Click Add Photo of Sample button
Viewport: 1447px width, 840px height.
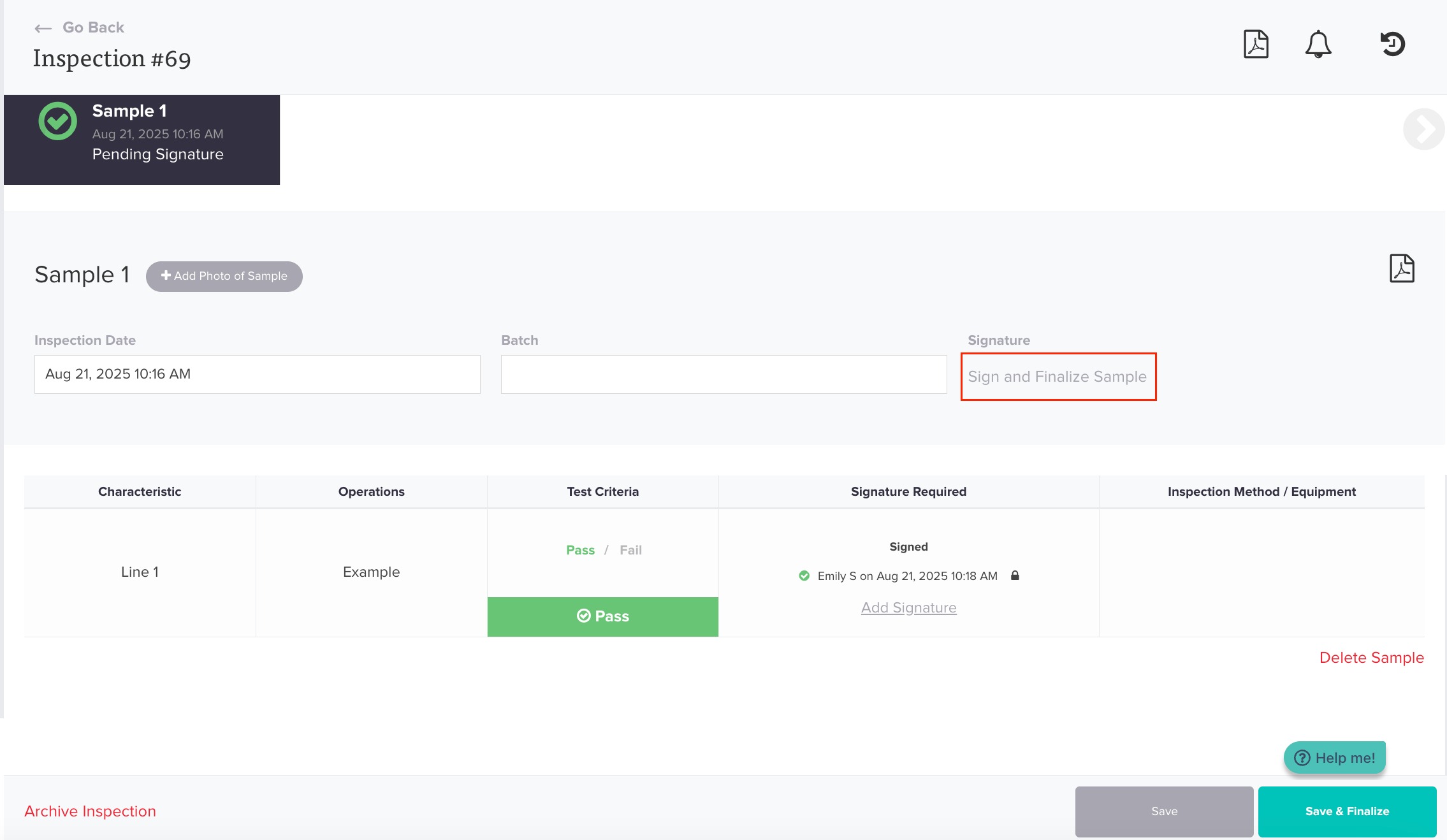click(x=224, y=276)
